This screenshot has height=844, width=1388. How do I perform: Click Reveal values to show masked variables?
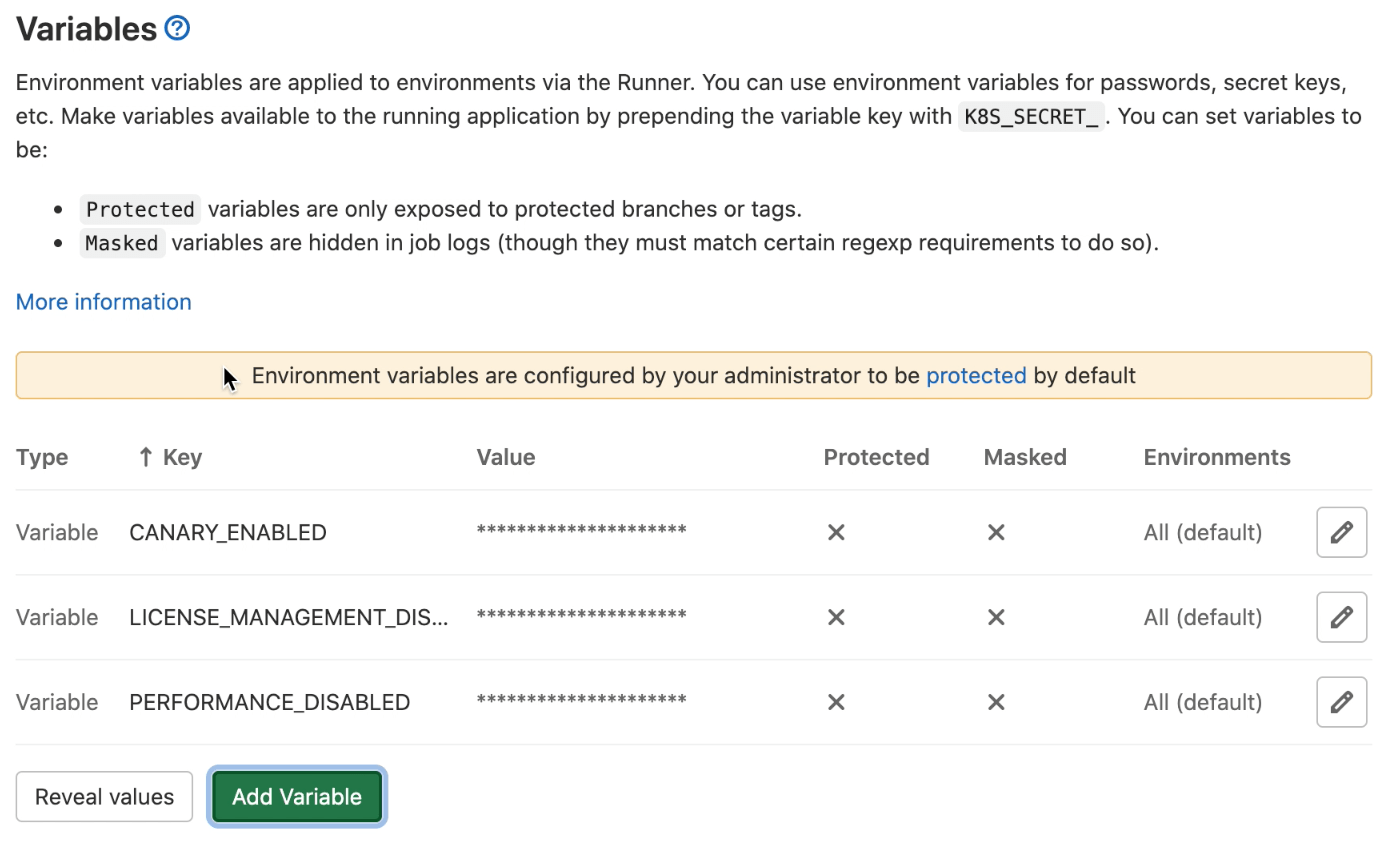104,796
